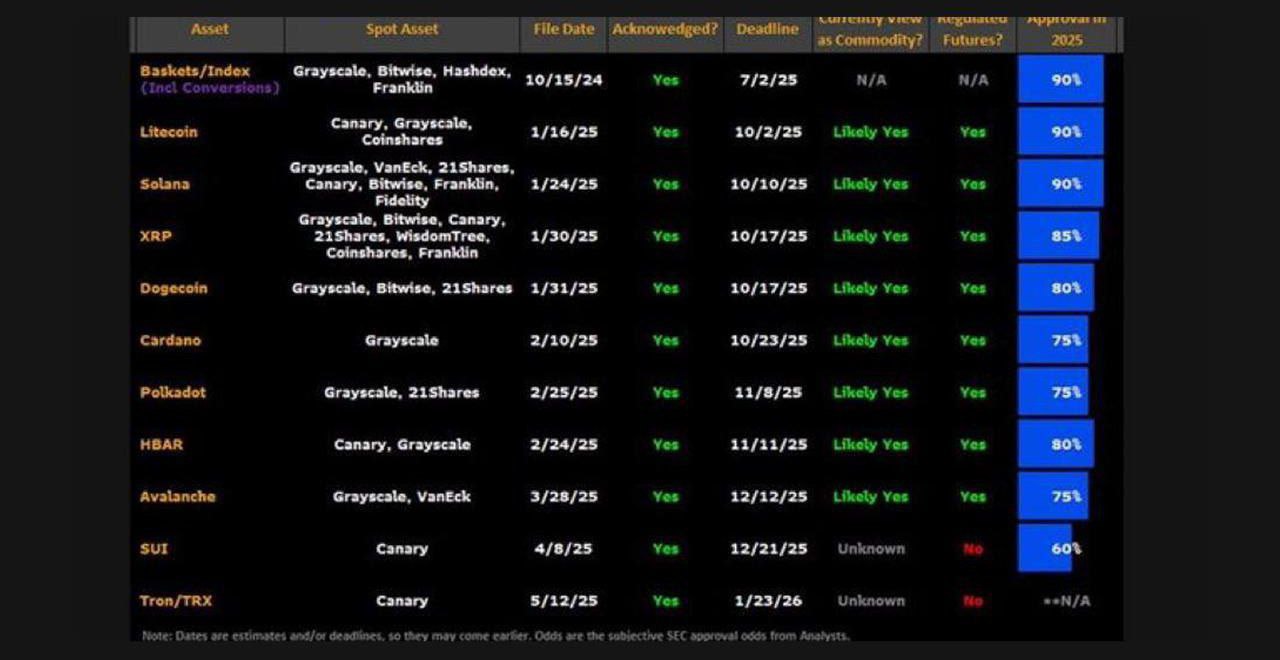Click the "Grayscale, VanEck" issuers cell
Image resolution: width=1280 pixels, height=660 pixels.
(402, 496)
